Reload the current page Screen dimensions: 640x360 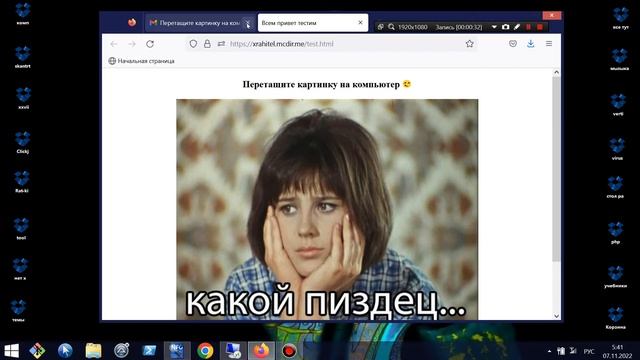150,44
